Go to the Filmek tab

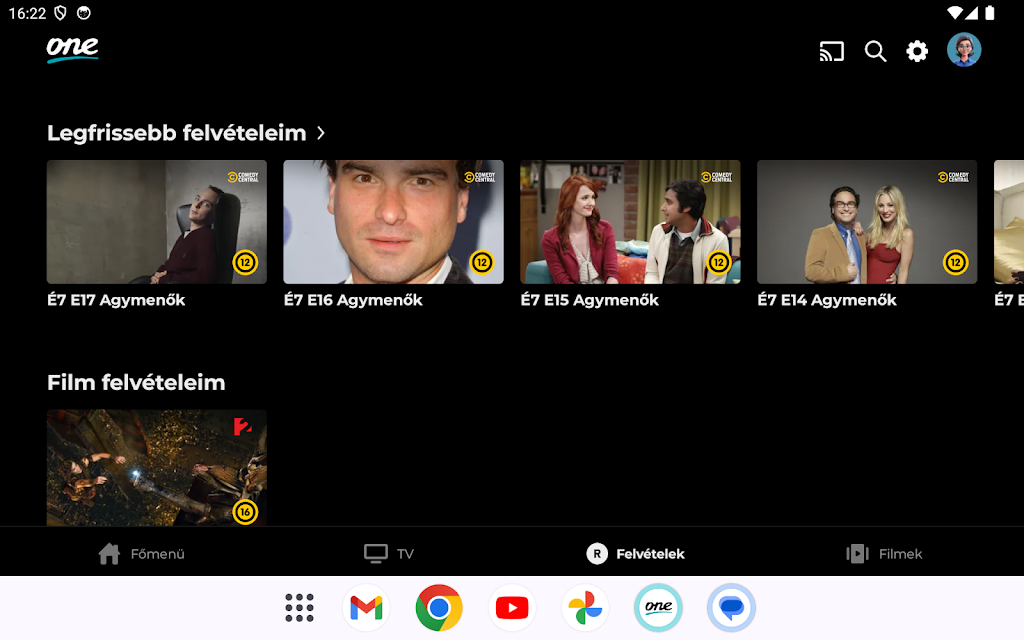click(884, 553)
